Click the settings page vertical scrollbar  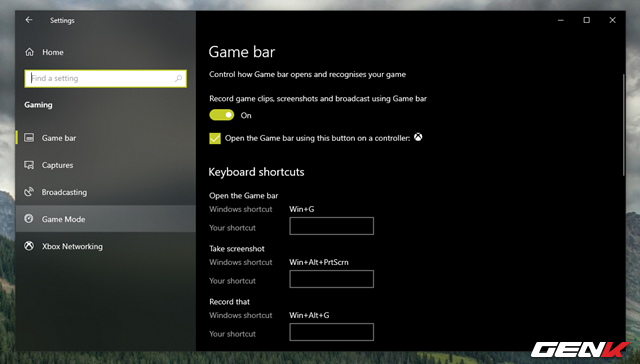[x=623, y=124]
